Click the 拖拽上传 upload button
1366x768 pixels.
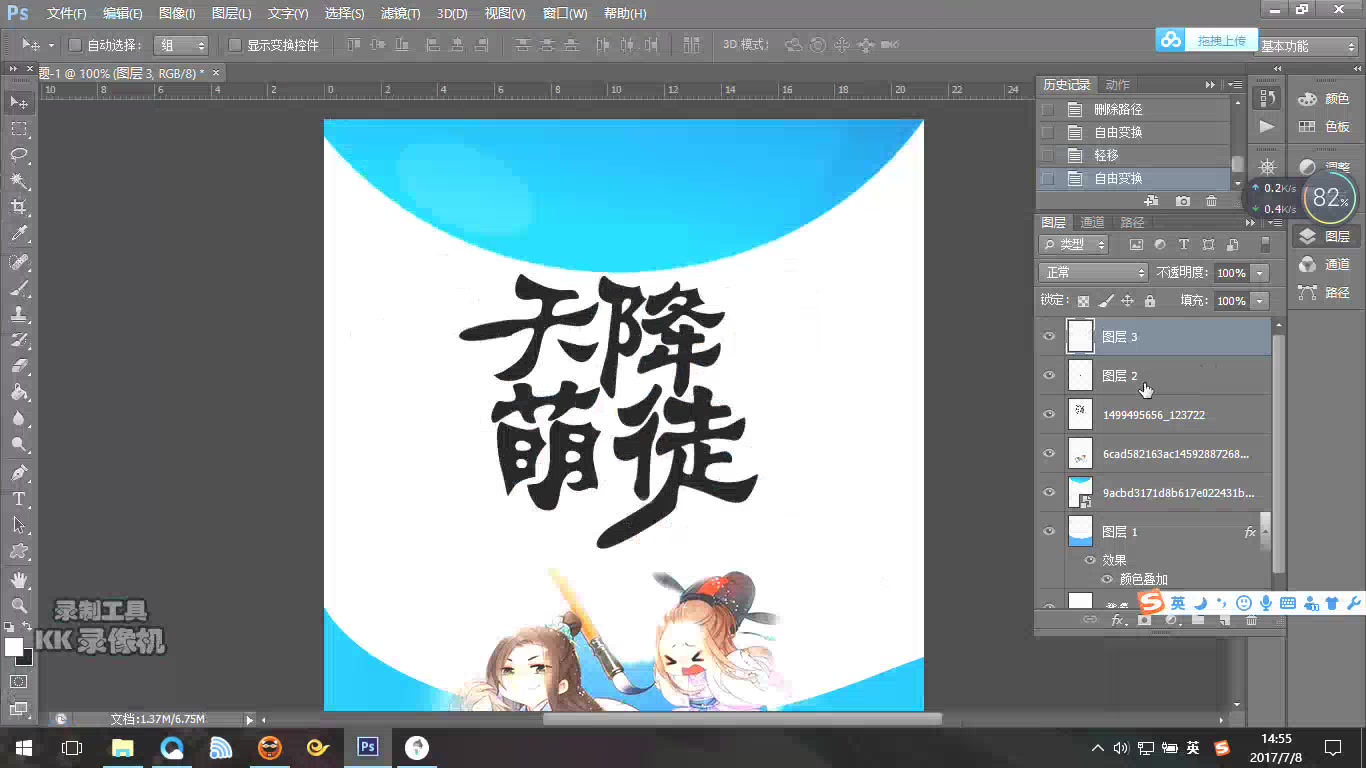tap(1205, 40)
